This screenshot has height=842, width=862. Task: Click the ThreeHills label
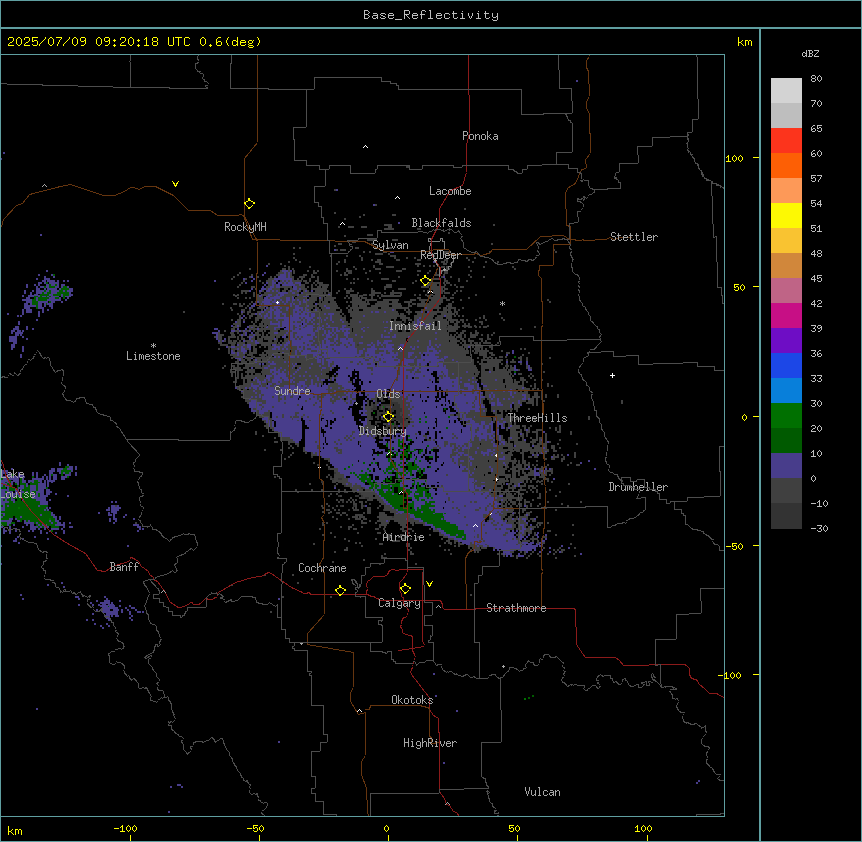(x=537, y=418)
